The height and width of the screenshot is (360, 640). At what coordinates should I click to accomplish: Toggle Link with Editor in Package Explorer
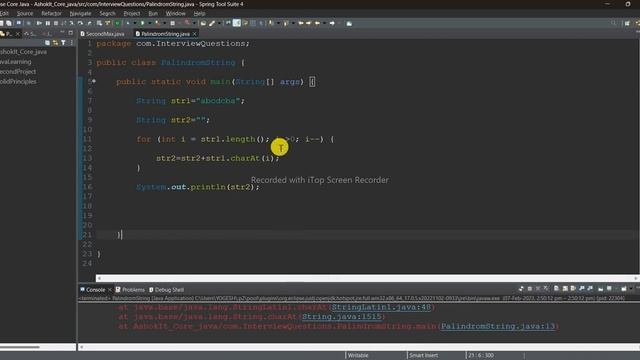tap(55, 42)
